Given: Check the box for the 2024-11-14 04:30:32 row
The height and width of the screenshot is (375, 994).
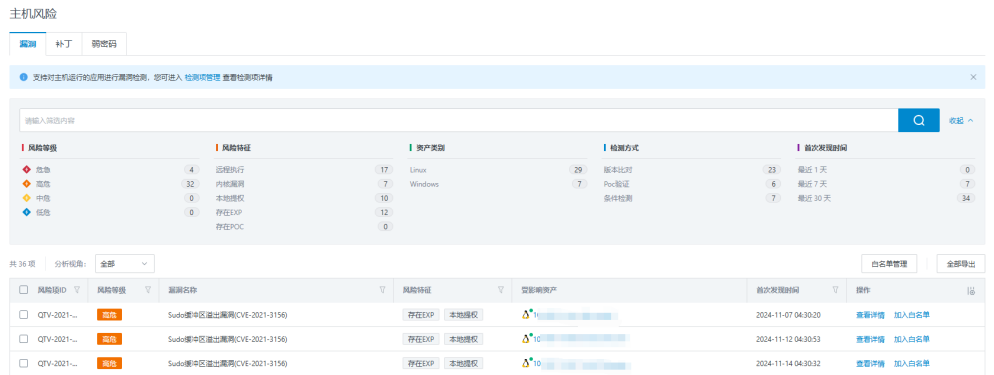Looking at the screenshot, I should tap(23, 364).
